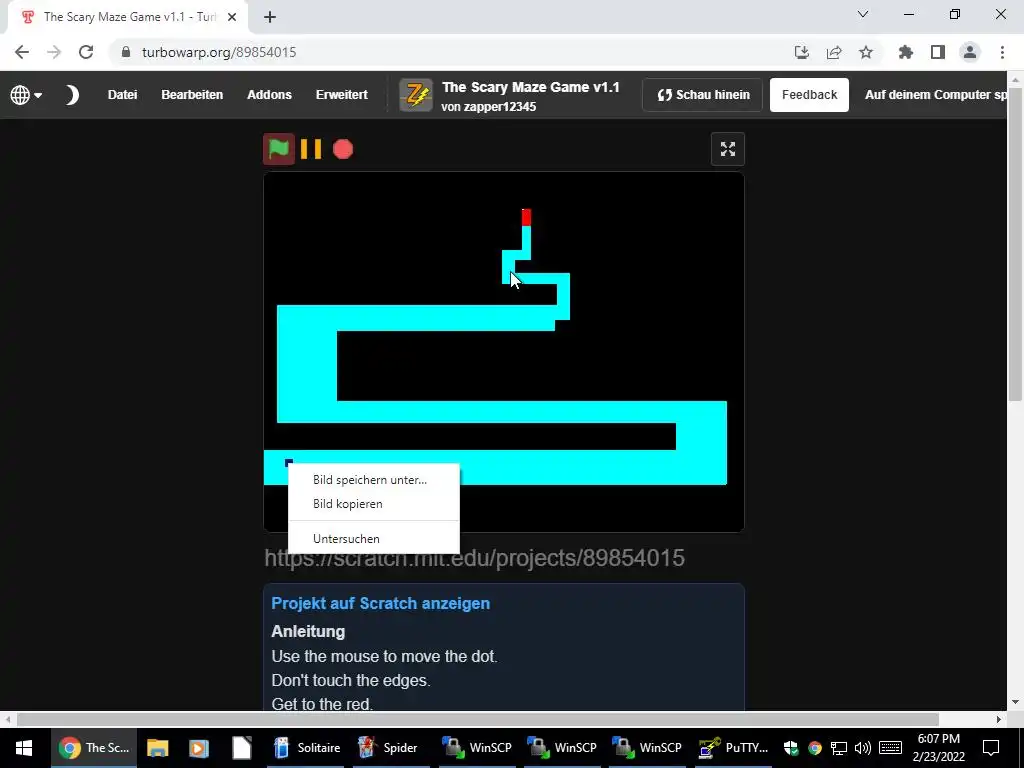
Task: Enter fullscreen mode for the stage
Action: (x=728, y=150)
